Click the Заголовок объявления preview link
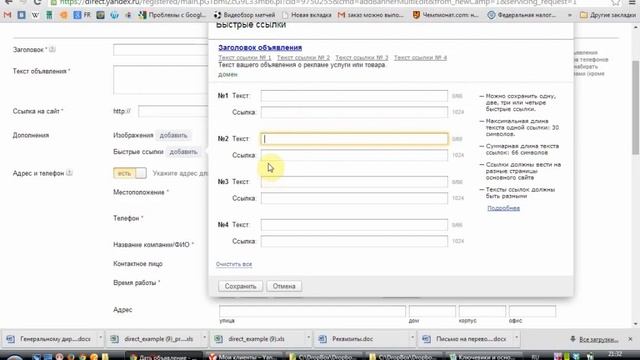Viewport: 640px width, 360px height. pyautogui.click(x=260, y=47)
